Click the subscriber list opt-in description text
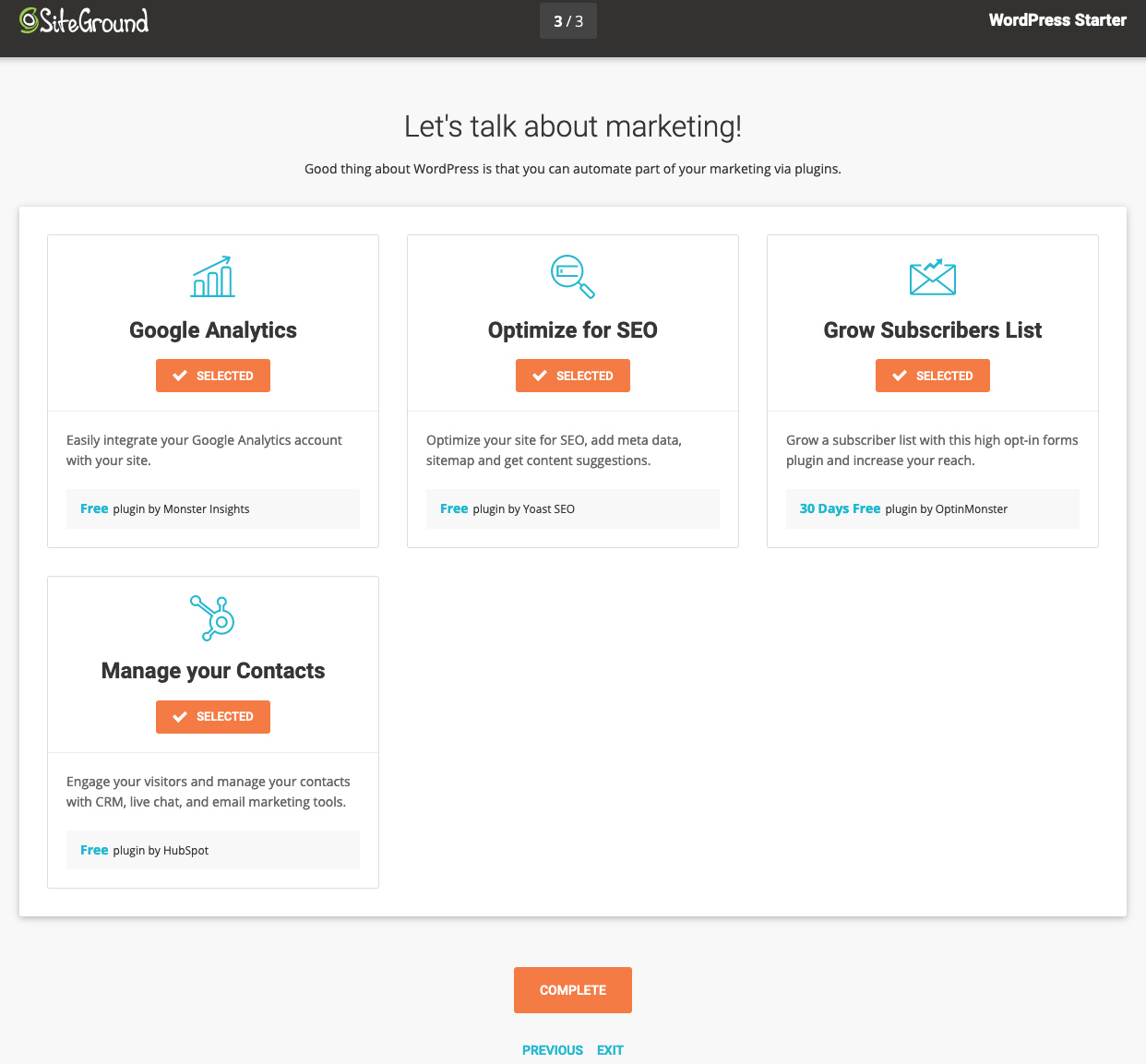 (932, 450)
